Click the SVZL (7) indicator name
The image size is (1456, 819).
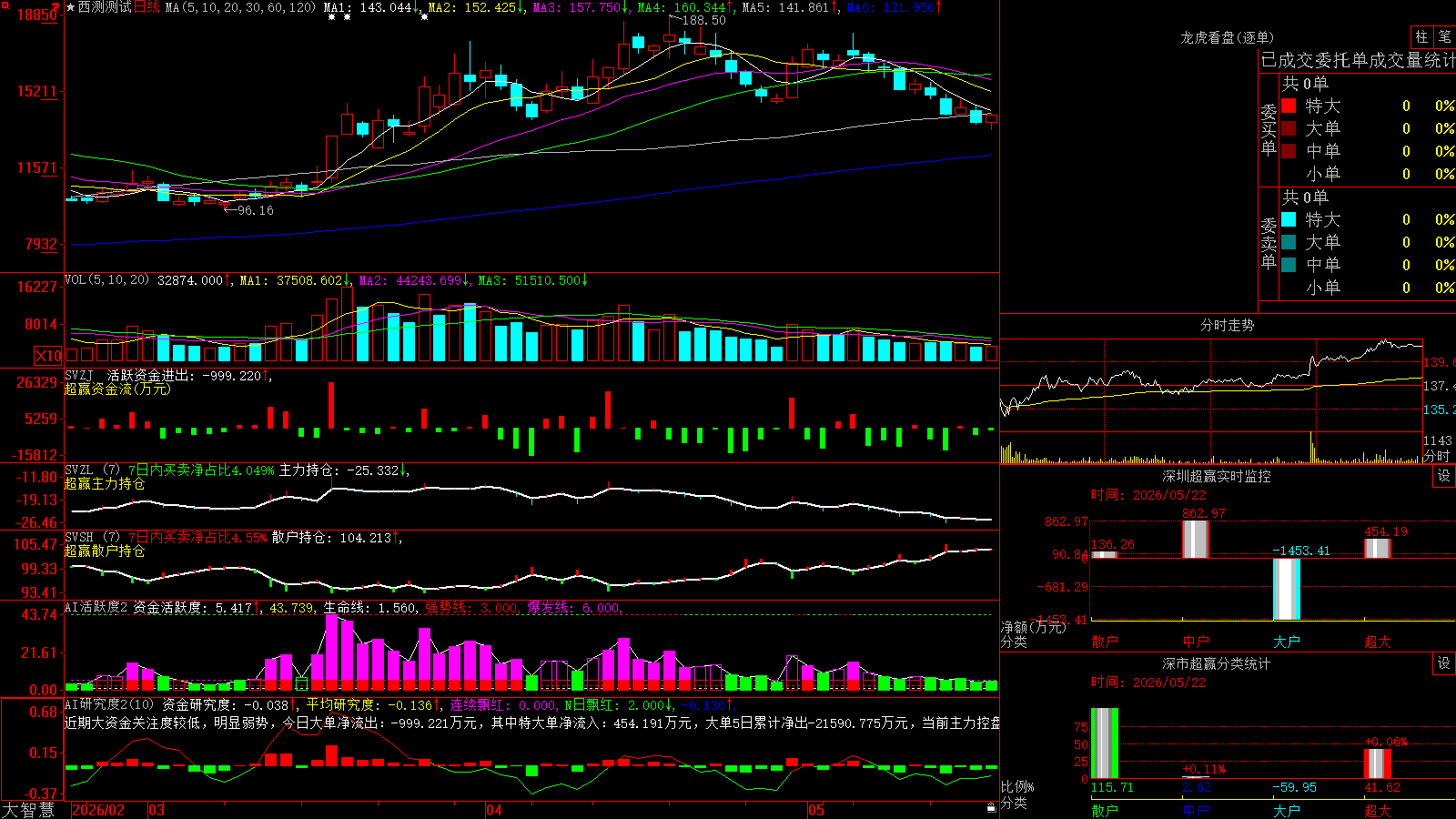(x=92, y=470)
